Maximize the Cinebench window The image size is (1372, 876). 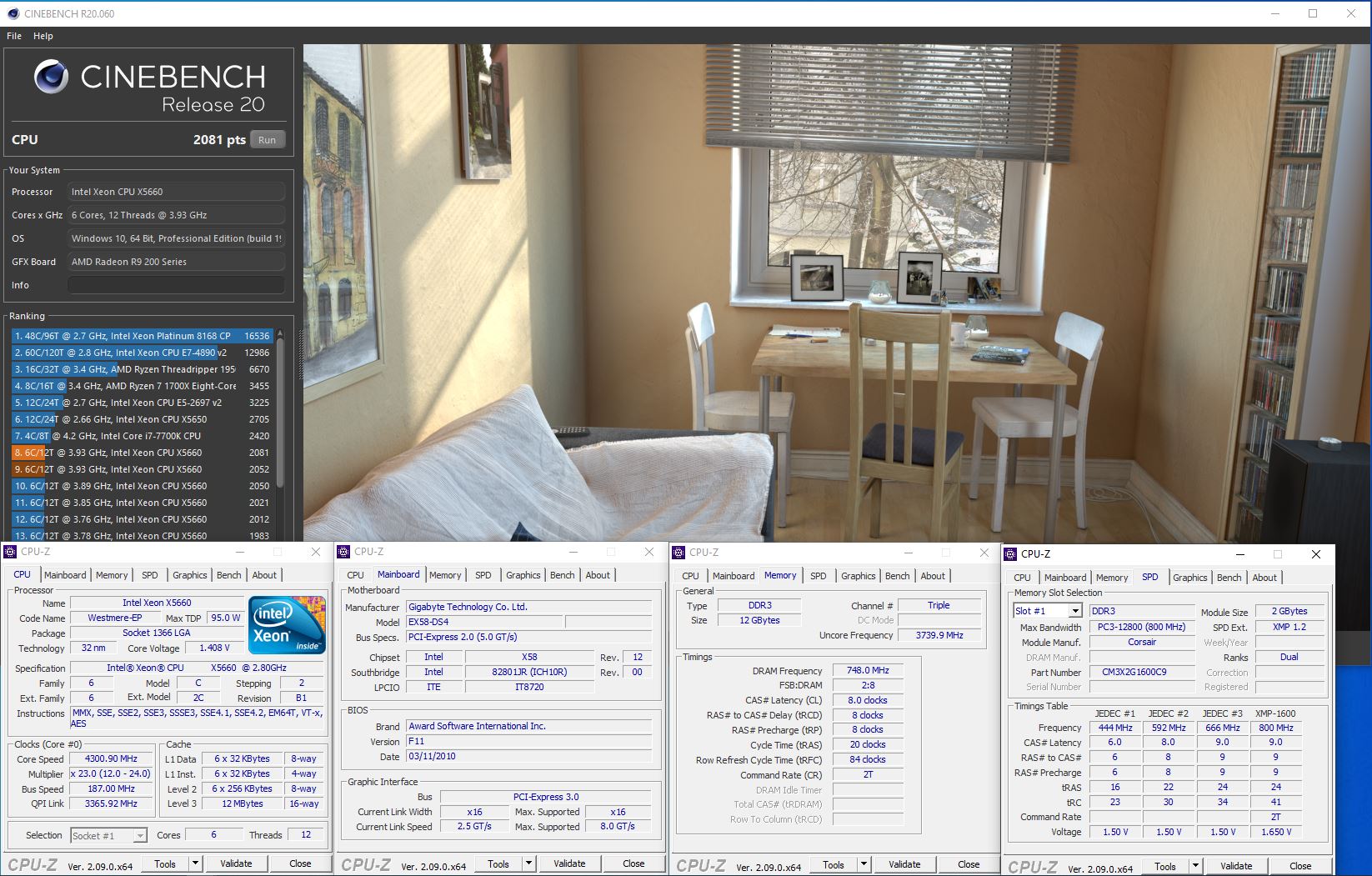click(1313, 13)
